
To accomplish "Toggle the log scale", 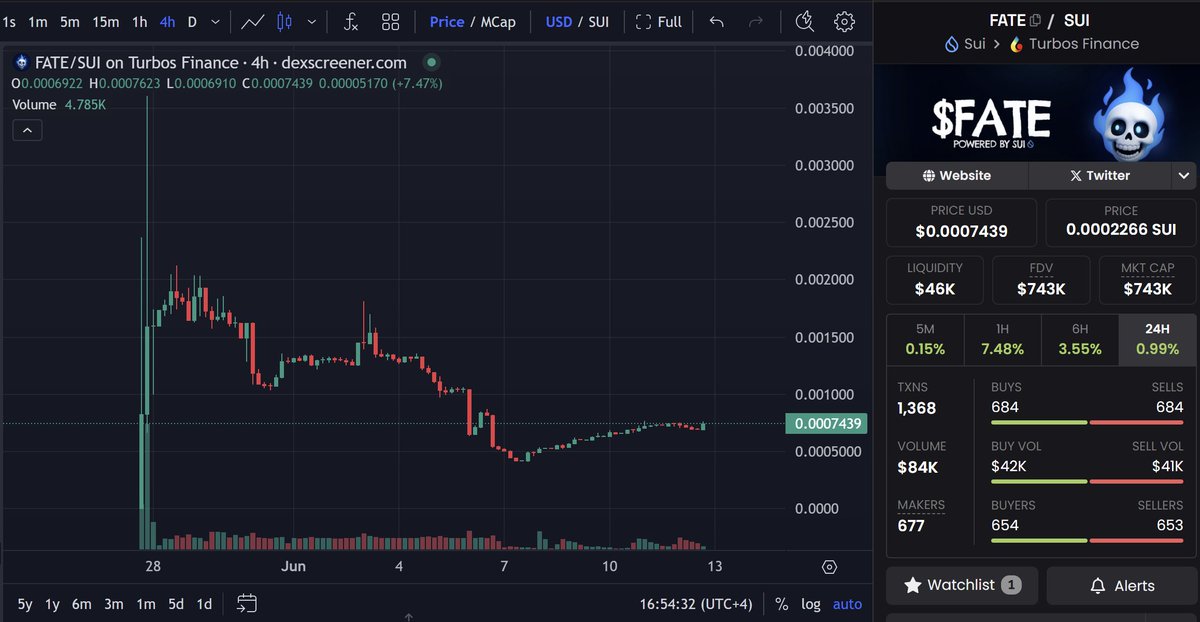I will 811,605.
